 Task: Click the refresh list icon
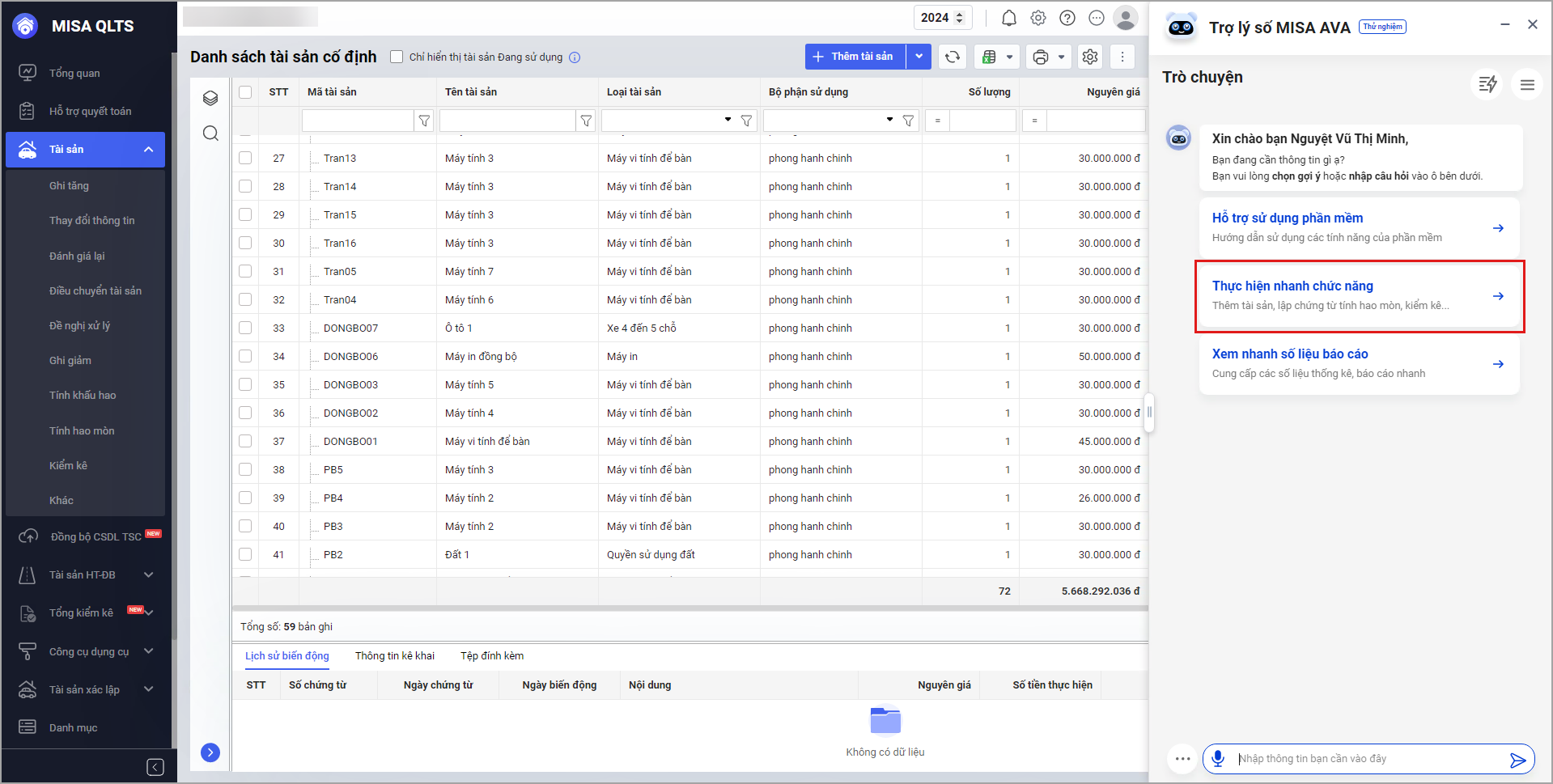coord(953,57)
